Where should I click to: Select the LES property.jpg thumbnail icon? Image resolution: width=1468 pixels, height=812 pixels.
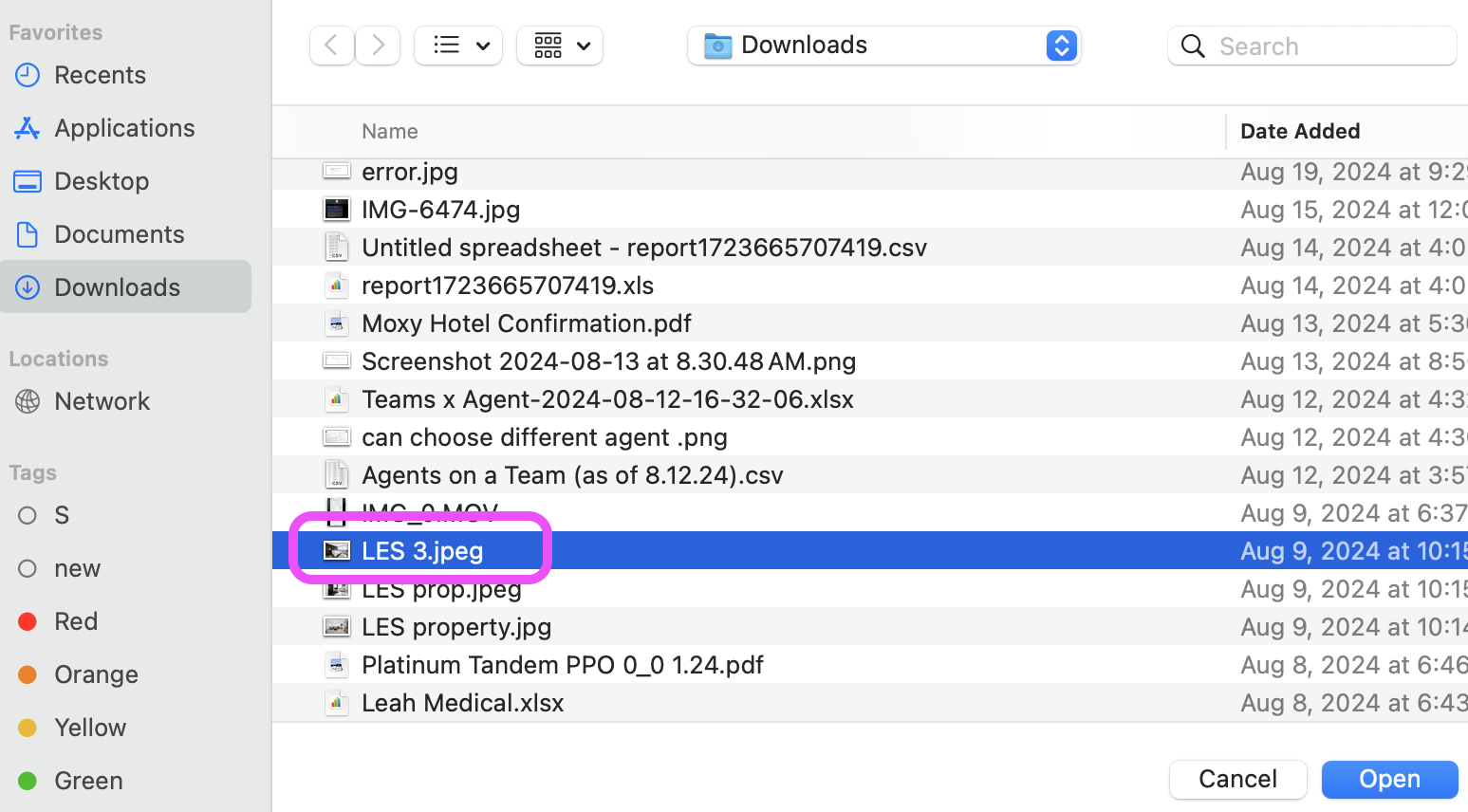pos(337,627)
